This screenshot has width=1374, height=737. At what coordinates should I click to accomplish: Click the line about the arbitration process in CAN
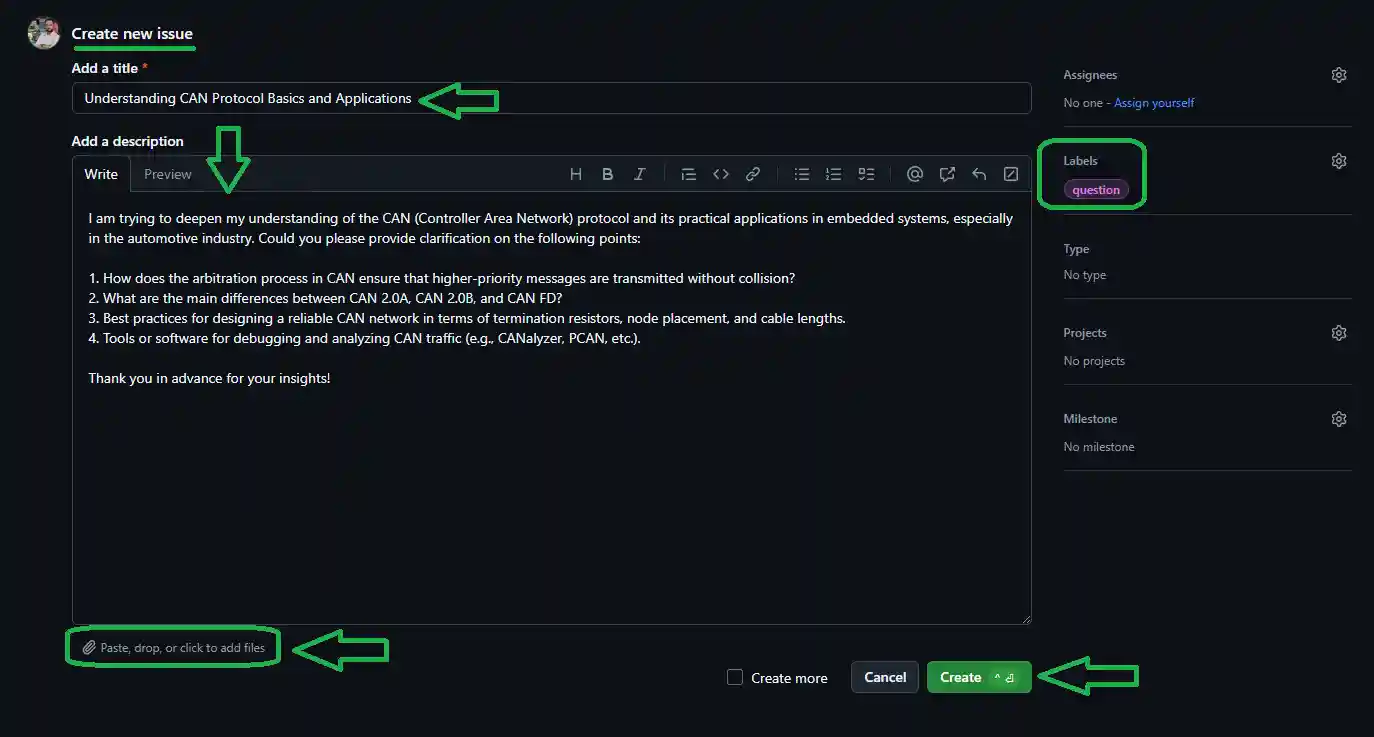click(x=441, y=278)
